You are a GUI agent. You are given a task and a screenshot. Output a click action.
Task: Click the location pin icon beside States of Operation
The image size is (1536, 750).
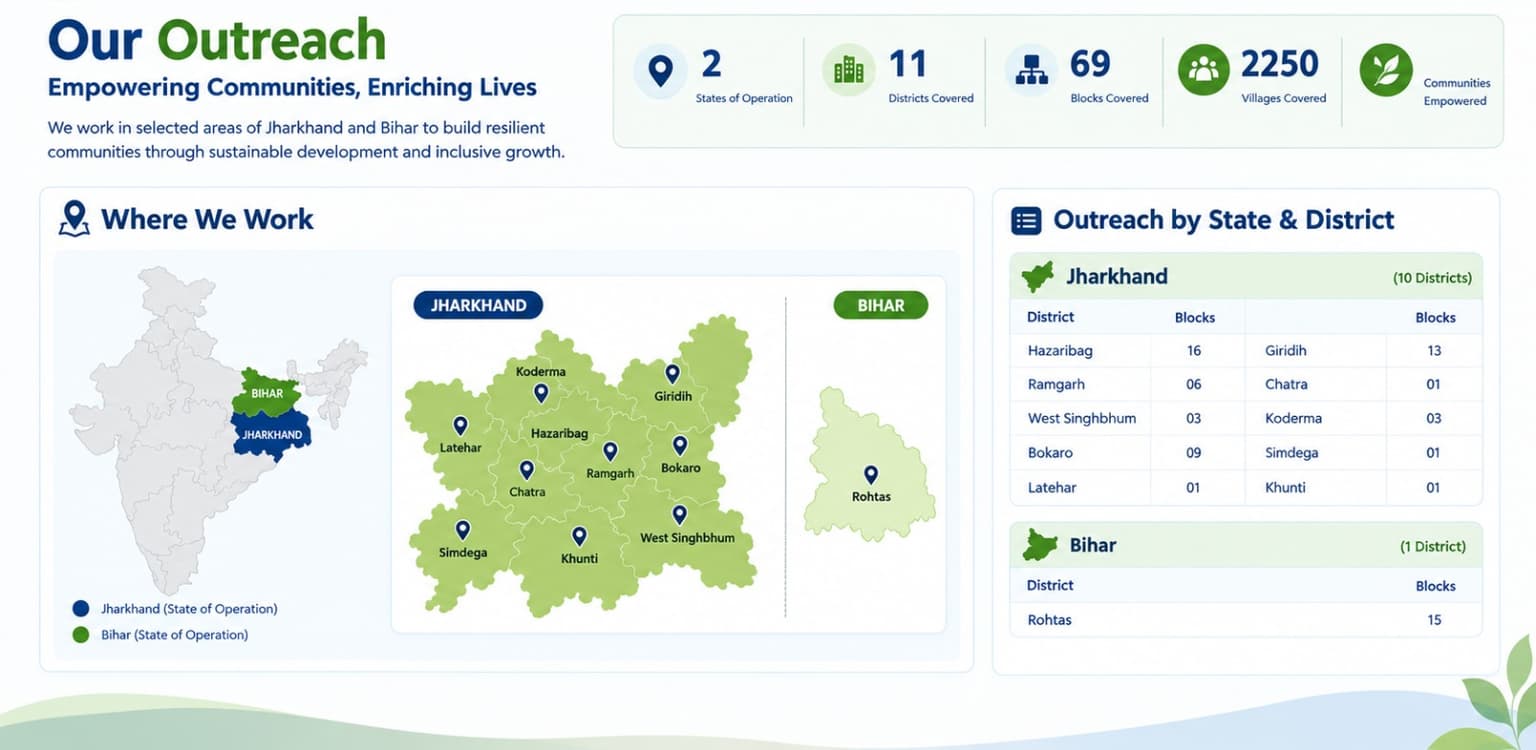coord(660,71)
